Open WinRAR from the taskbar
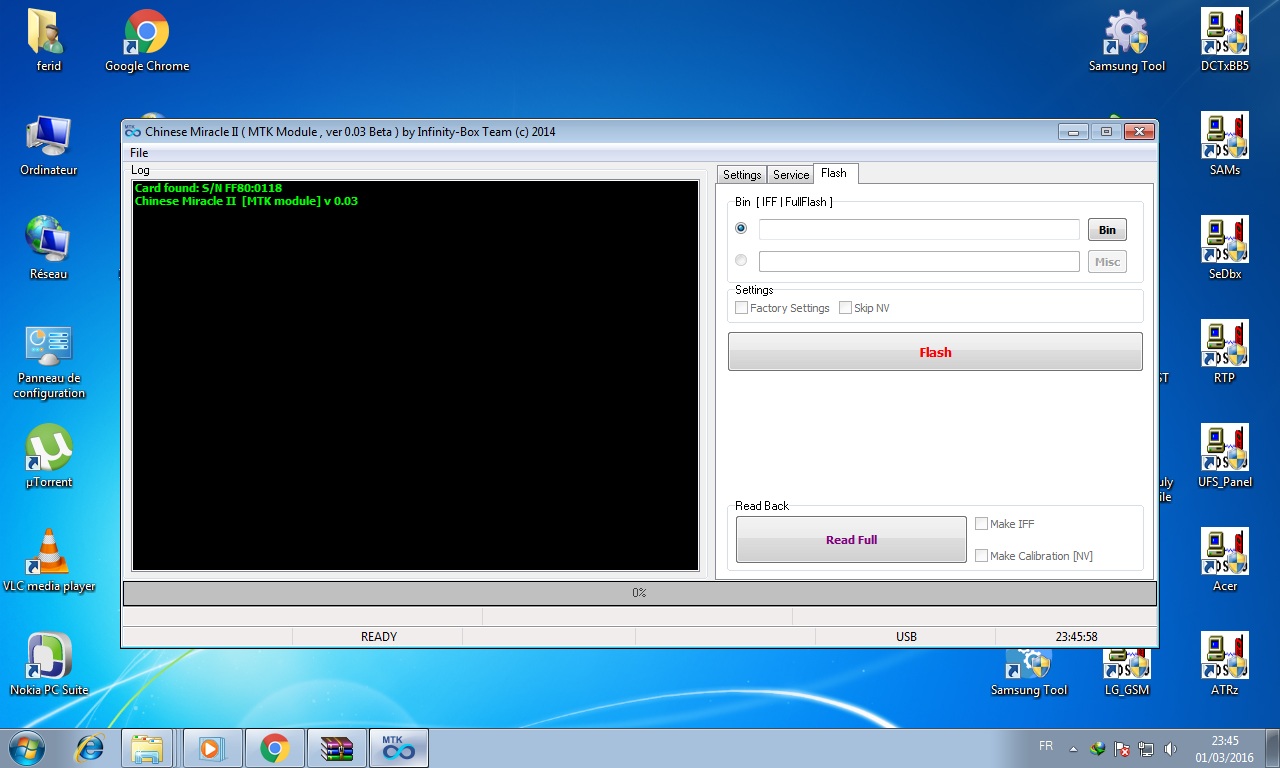Viewport: 1280px width, 768px height. click(x=336, y=748)
